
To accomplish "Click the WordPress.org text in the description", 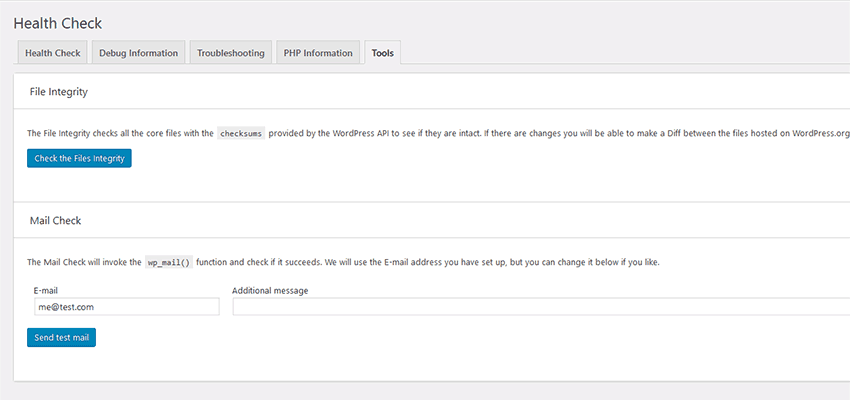I will 820,133.
